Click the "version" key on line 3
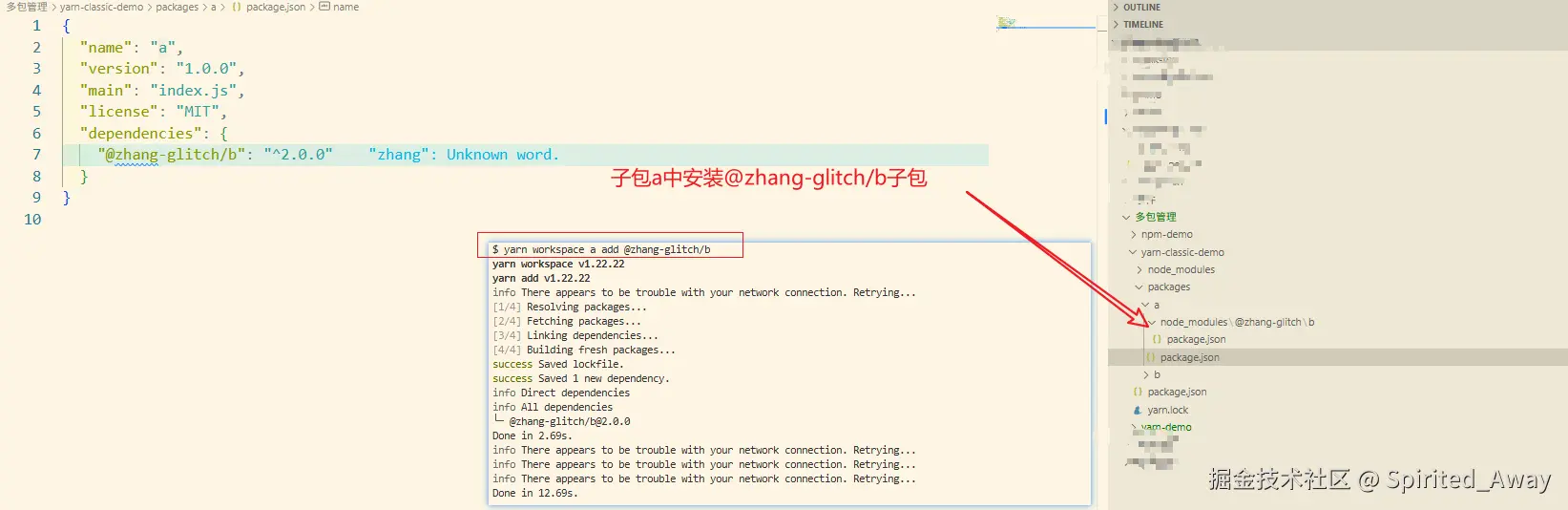Image resolution: width=1568 pixels, height=510 pixels. point(119,69)
